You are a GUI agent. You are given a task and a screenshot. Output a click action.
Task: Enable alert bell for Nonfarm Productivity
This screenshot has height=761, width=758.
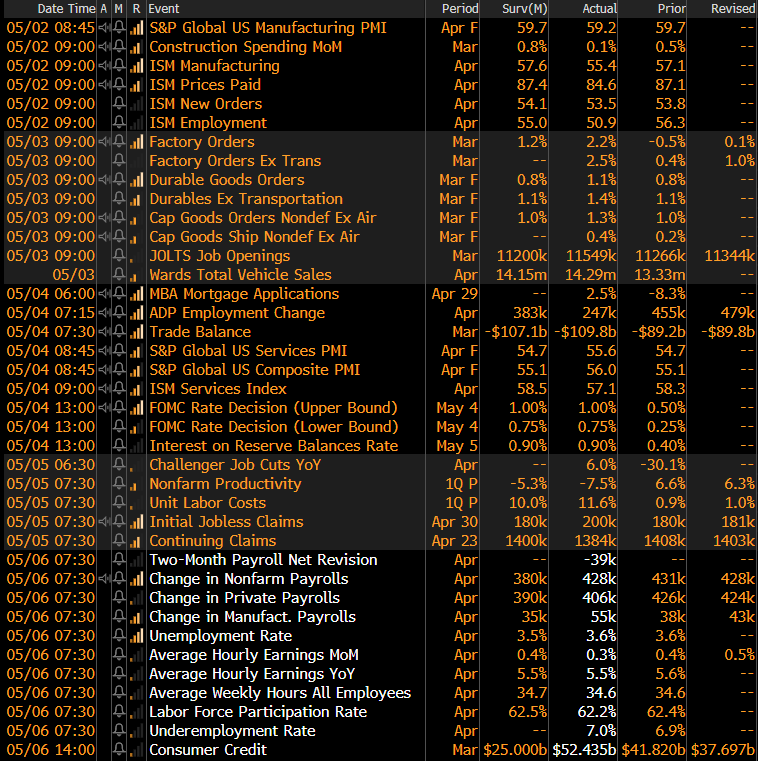[120, 484]
